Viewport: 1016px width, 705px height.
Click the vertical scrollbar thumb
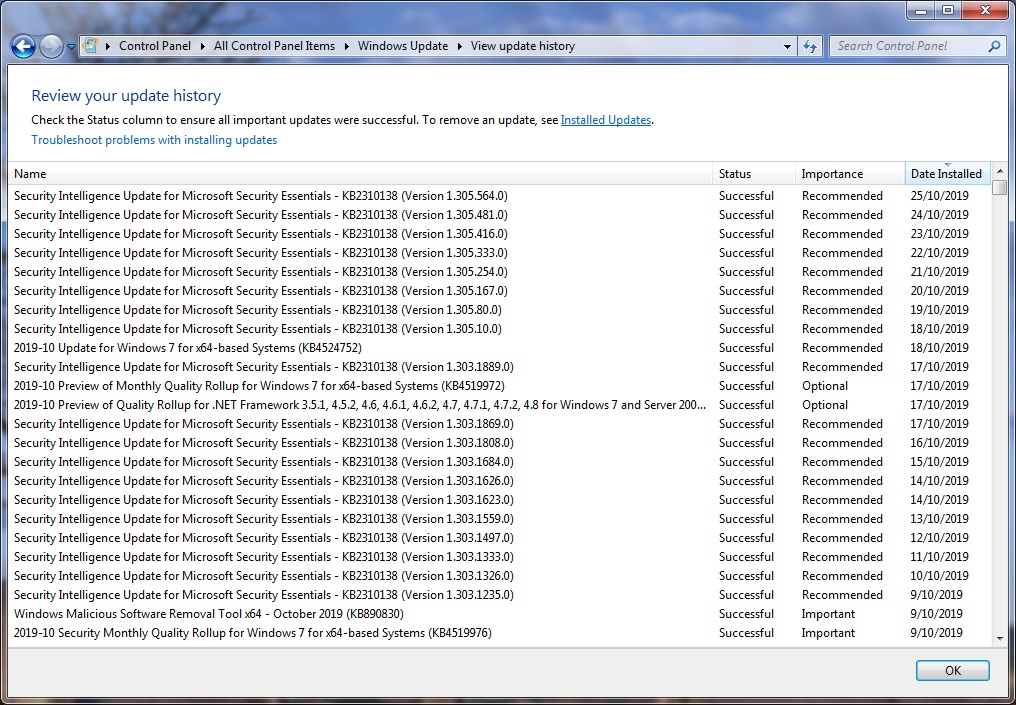coord(1000,189)
